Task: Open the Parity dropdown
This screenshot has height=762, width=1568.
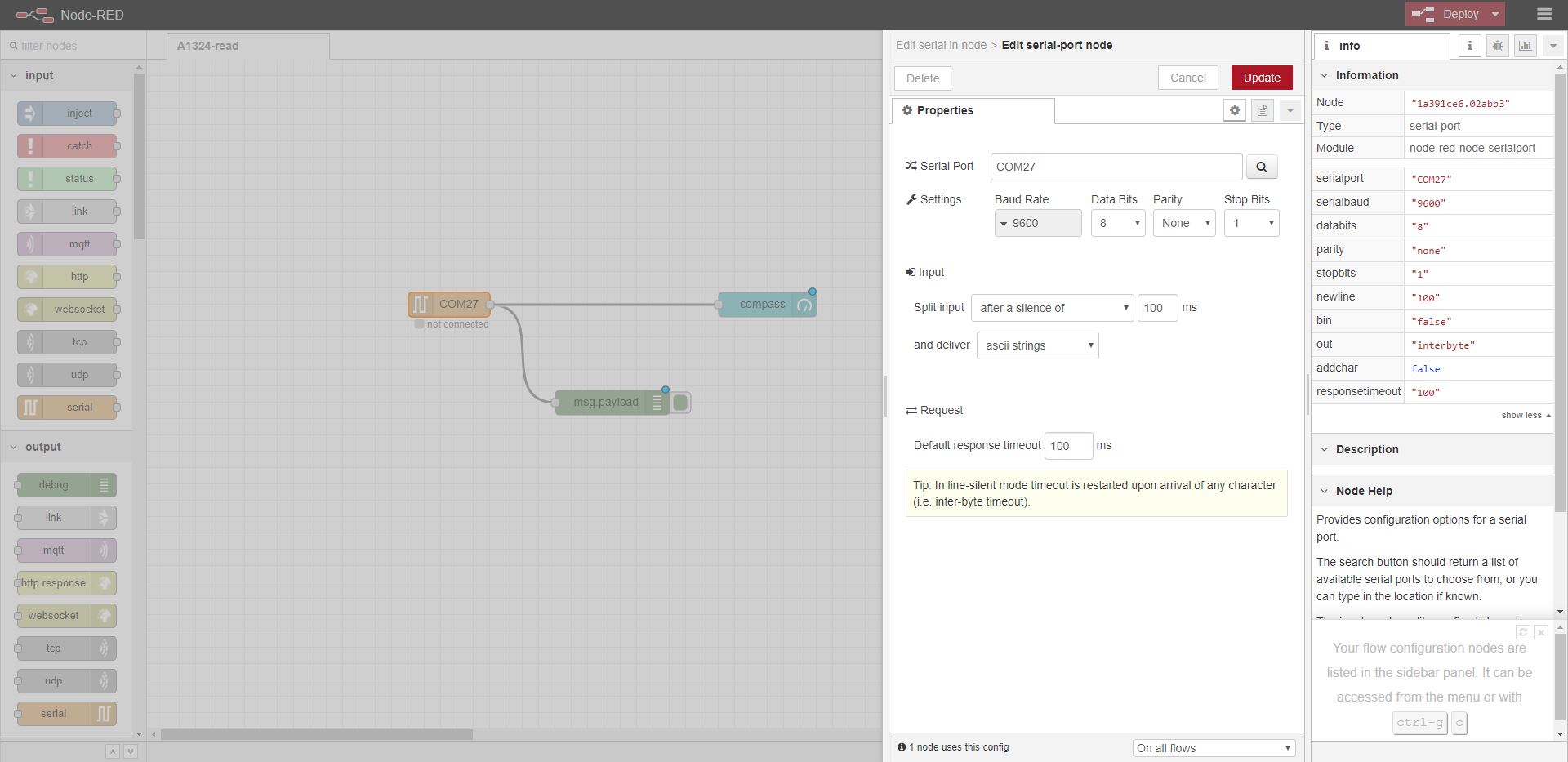Action: [x=1184, y=223]
